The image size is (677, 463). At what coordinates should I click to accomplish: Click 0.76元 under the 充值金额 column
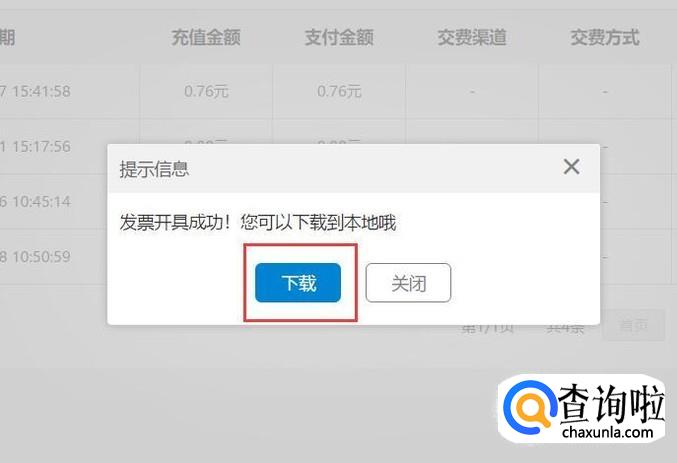tap(206, 91)
